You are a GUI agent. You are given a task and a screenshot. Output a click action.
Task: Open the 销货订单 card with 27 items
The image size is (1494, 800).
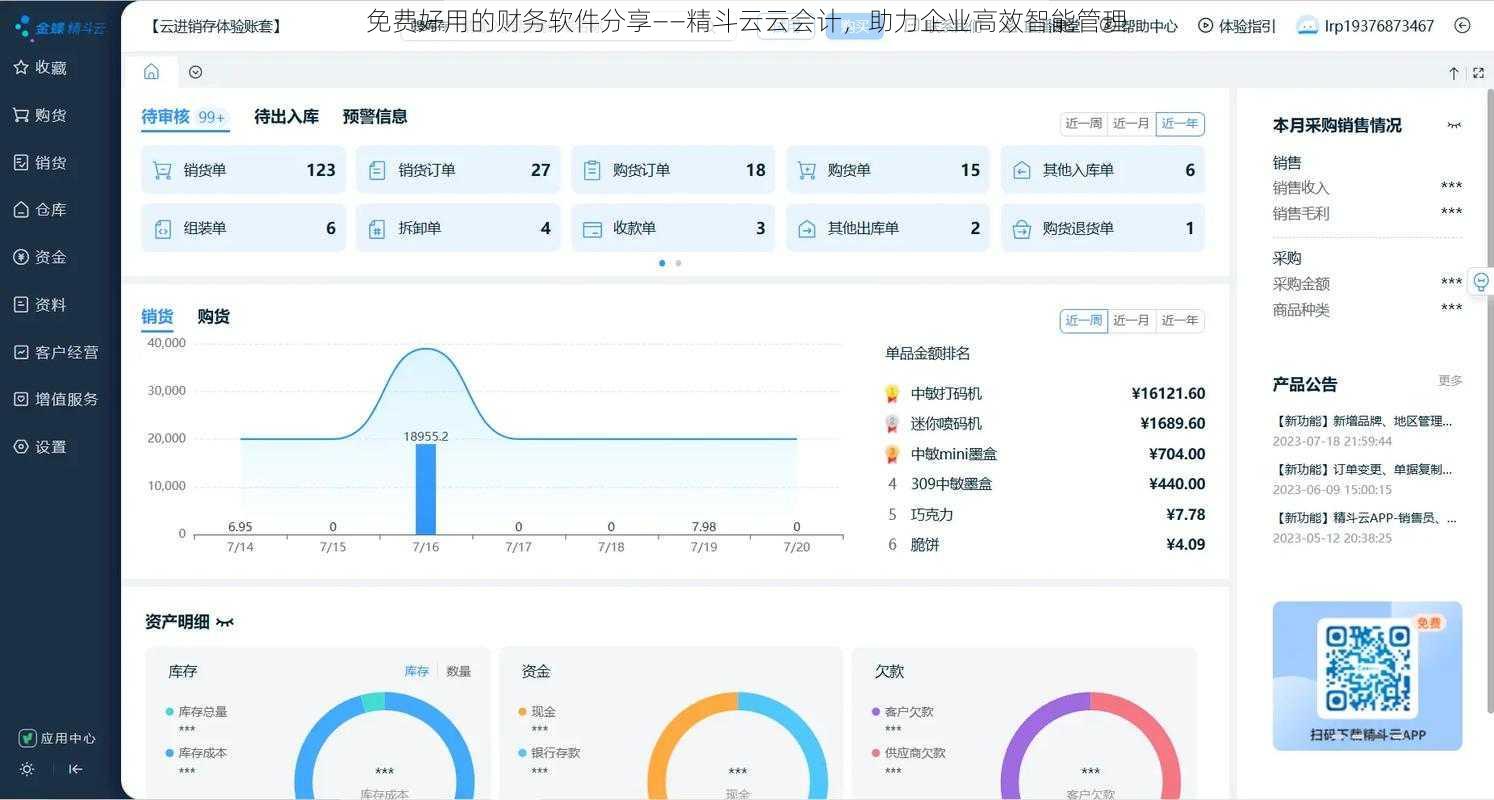pyautogui.click(x=458, y=170)
